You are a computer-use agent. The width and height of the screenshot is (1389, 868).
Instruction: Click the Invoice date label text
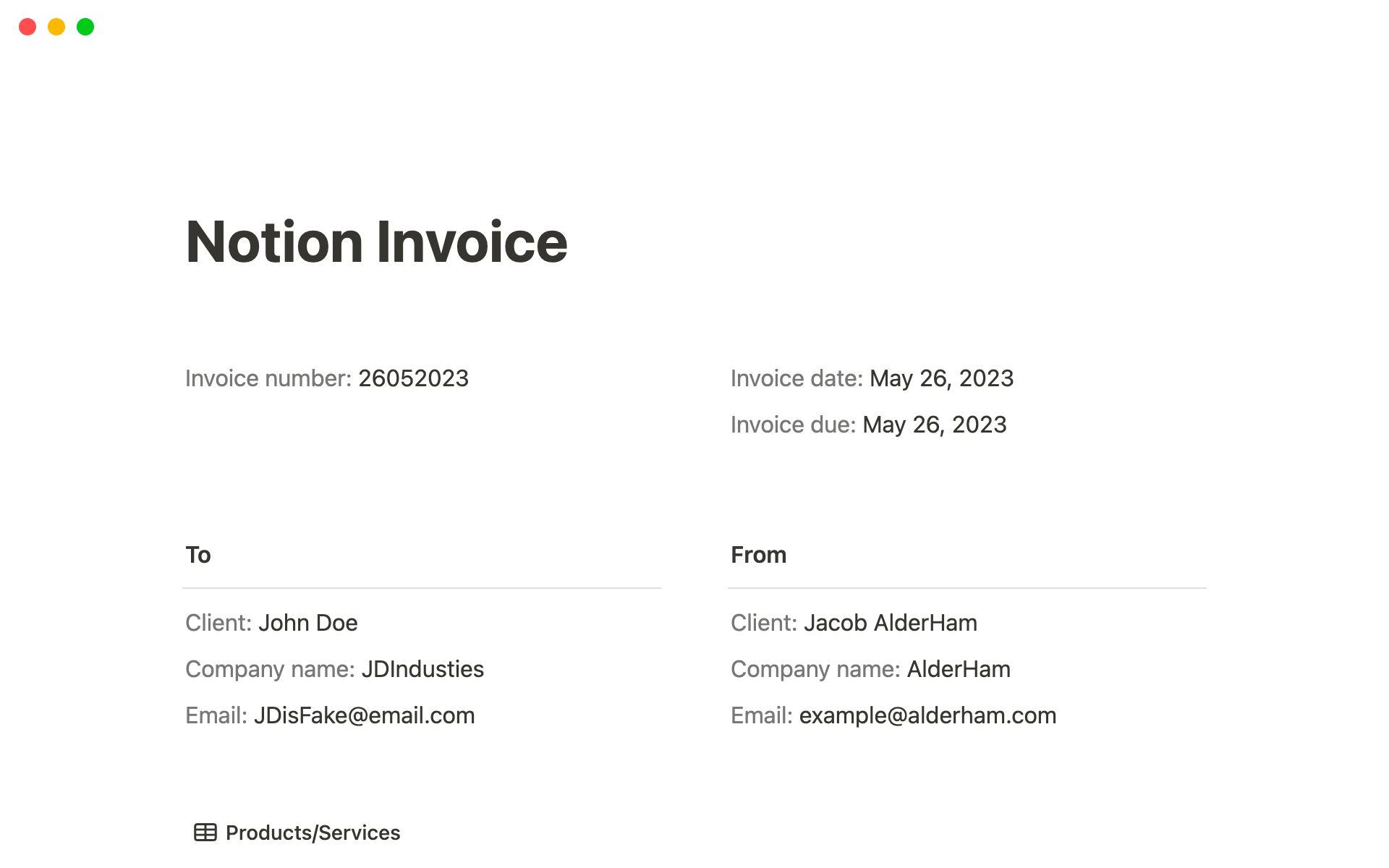[797, 378]
